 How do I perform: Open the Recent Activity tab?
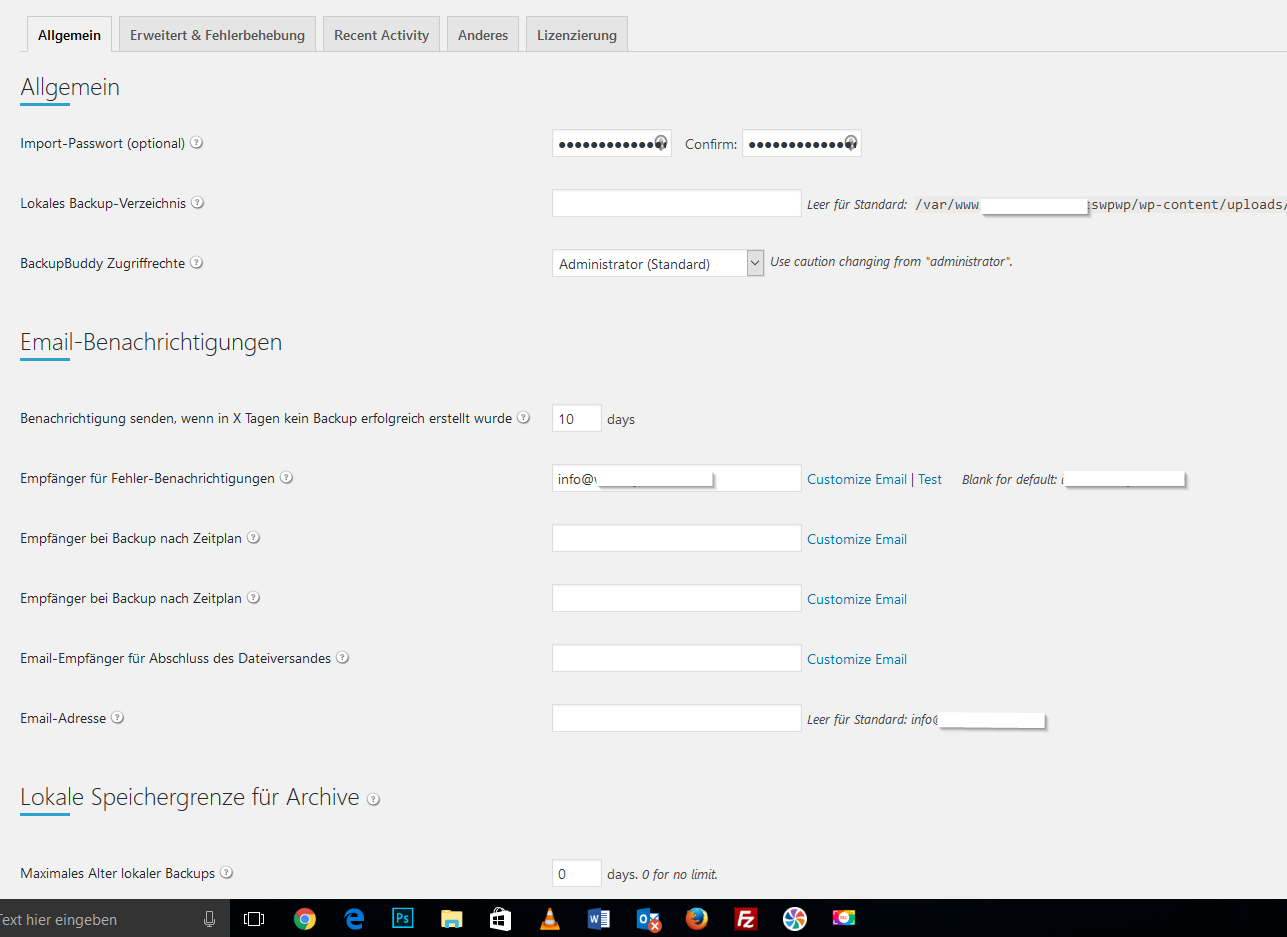click(x=381, y=33)
